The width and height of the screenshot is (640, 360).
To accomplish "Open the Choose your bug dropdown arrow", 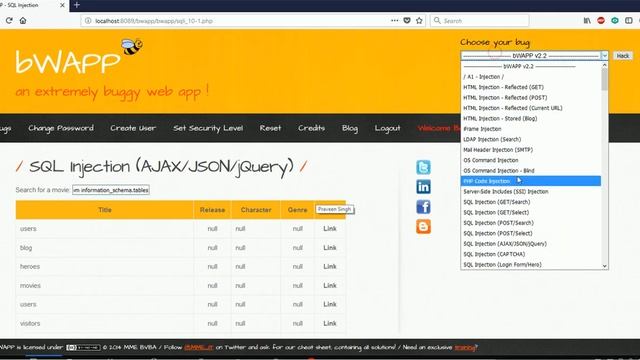I will (x=604, y=56).
